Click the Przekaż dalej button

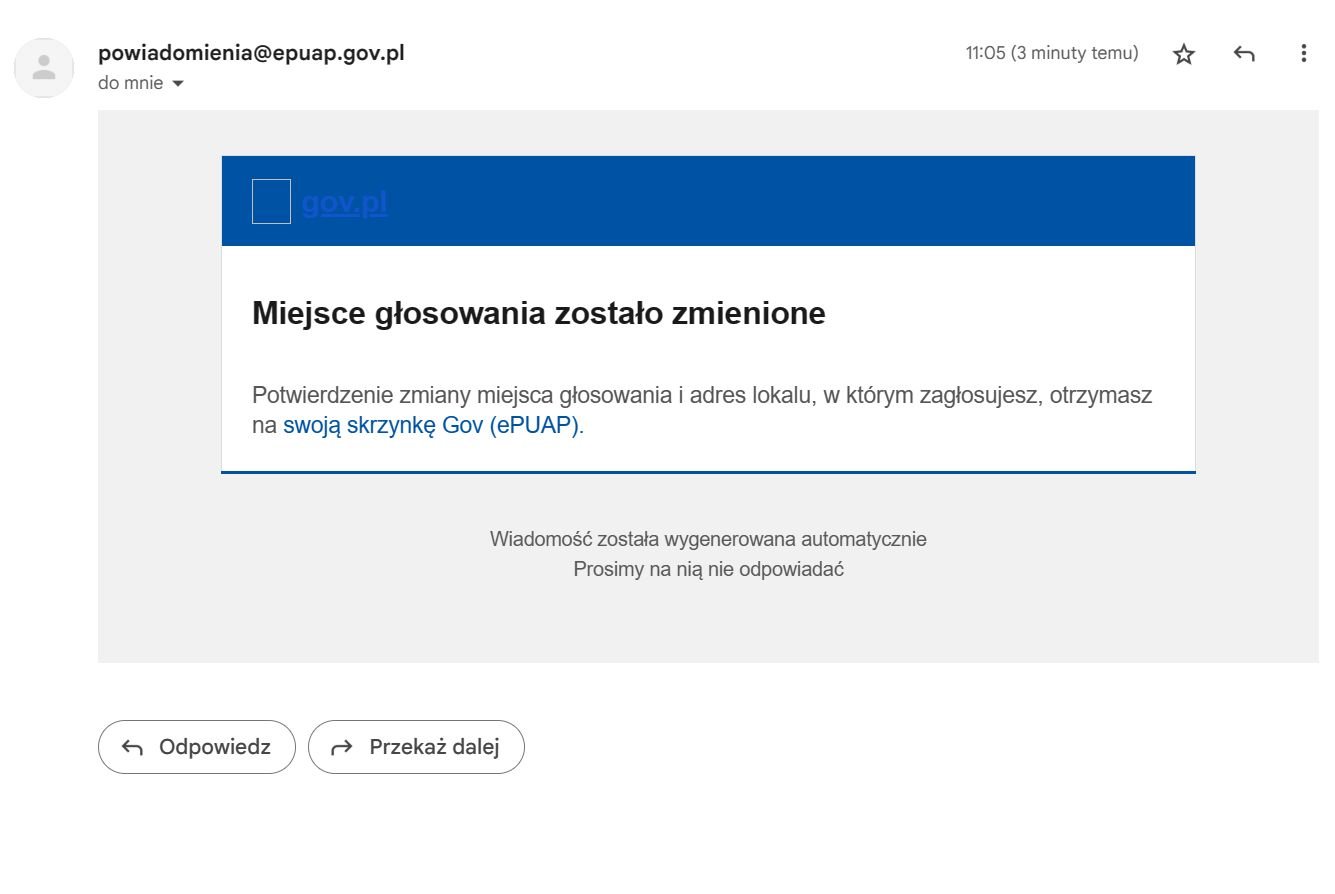(416, 747)
